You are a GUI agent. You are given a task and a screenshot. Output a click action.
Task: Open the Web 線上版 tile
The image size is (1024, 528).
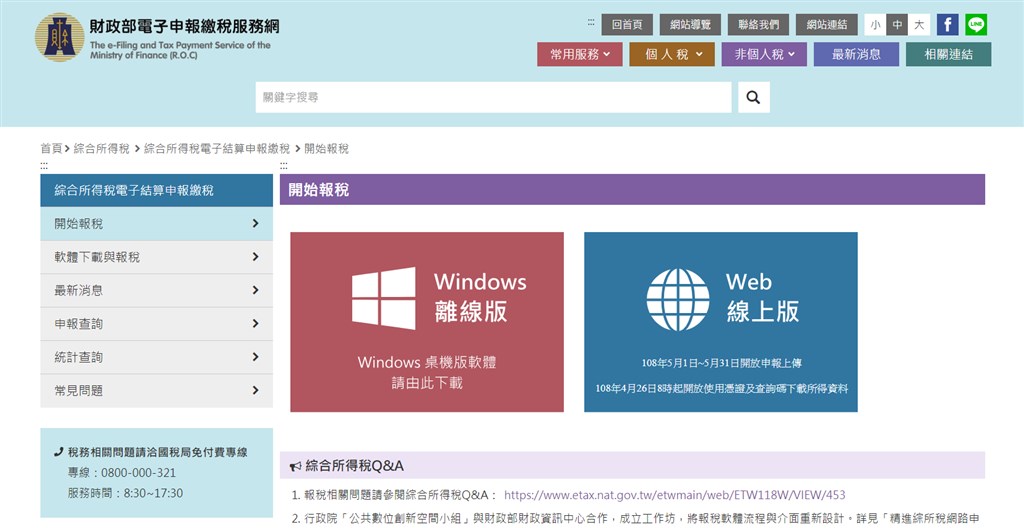point(721,322)
